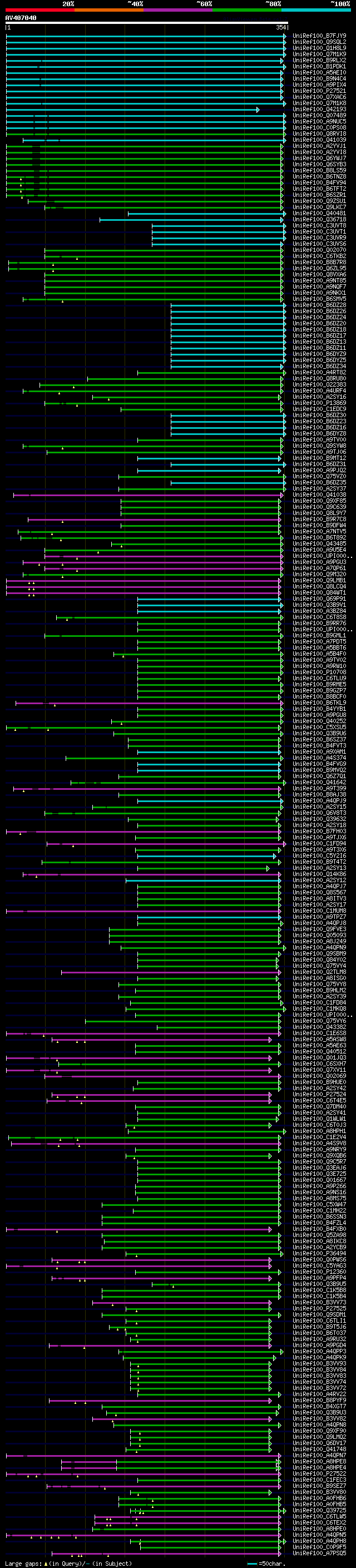Select hit label UniRef100_B6T892
The image size is (356, 1568).
click(x=319, y=537)
